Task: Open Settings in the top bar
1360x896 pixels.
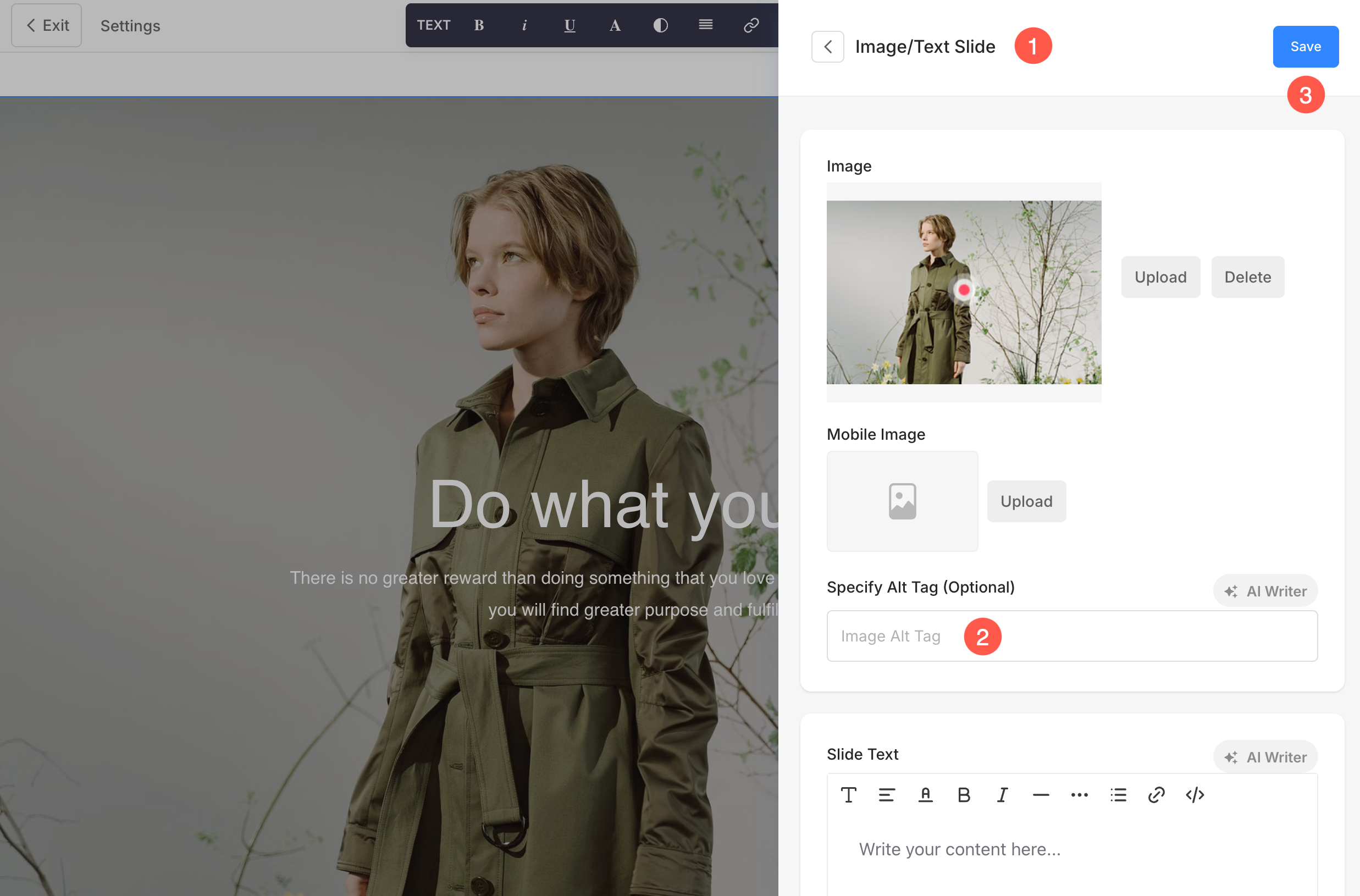Action: click(130, 26)
